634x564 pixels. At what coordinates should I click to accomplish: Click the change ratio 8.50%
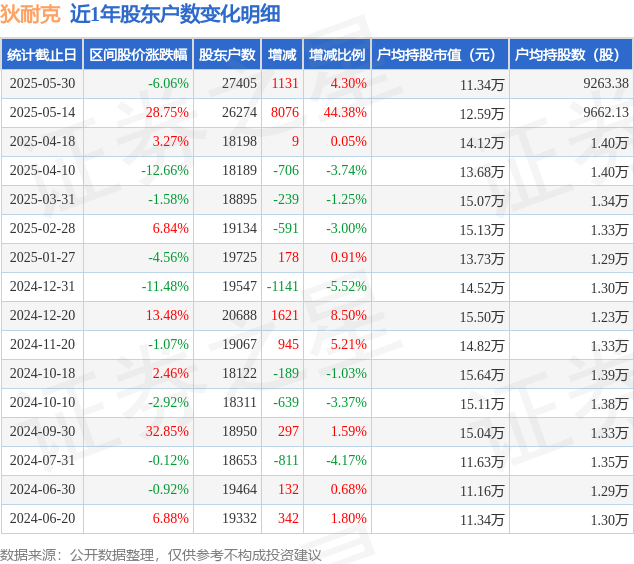coord(349,315)
